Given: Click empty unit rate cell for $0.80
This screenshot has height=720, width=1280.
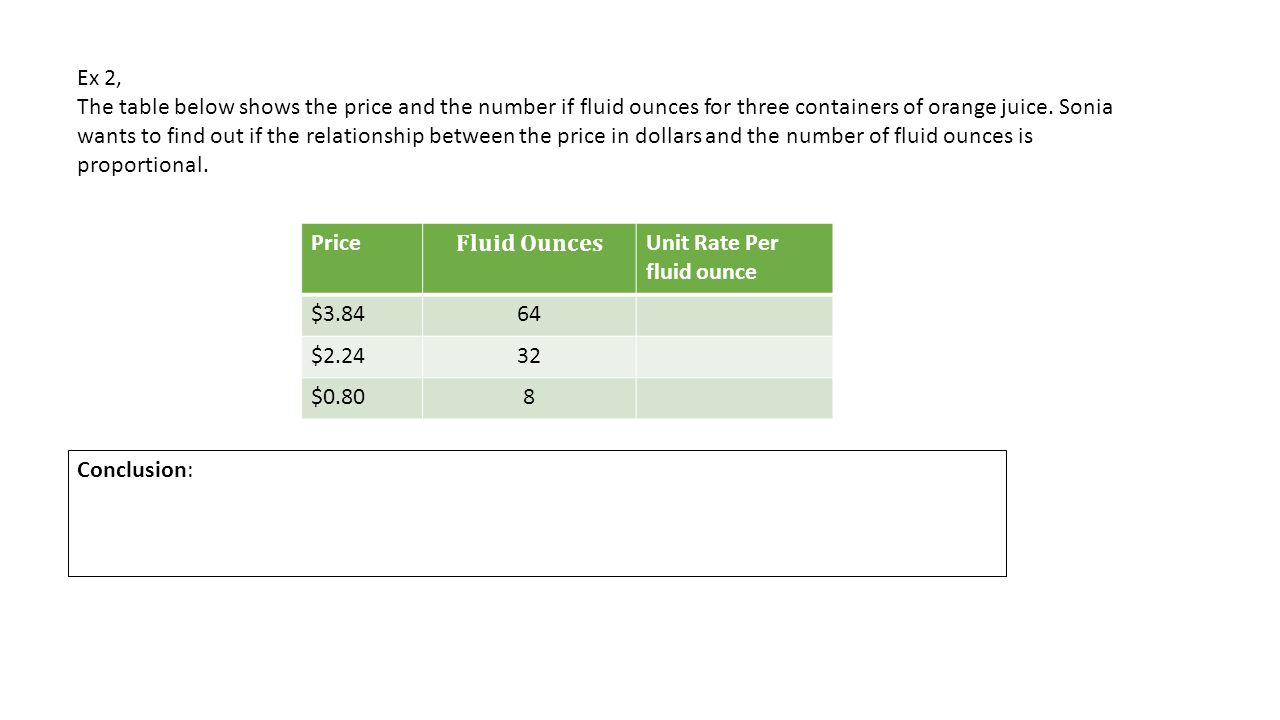Looking at the screenshot, I should point(734,397).
